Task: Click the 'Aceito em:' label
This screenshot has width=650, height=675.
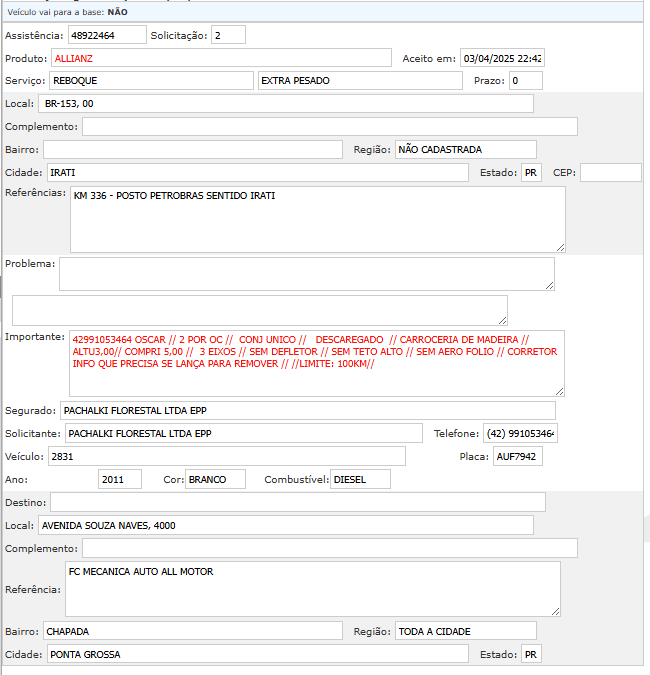Action: pos(429,59)
